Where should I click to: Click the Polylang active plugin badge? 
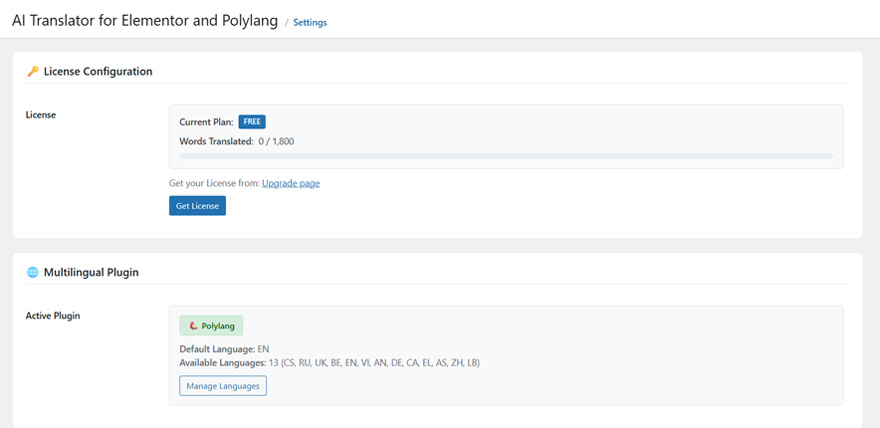coord(211,325)
